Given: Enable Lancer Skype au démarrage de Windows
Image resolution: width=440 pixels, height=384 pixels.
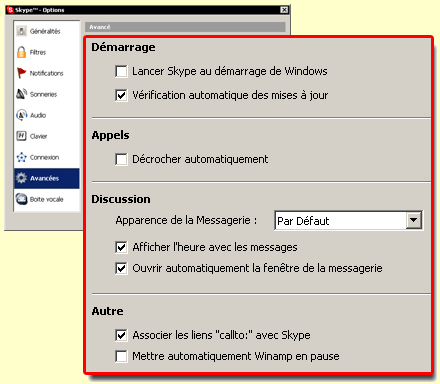Looking at the screenshot, I should pos(121,71).
